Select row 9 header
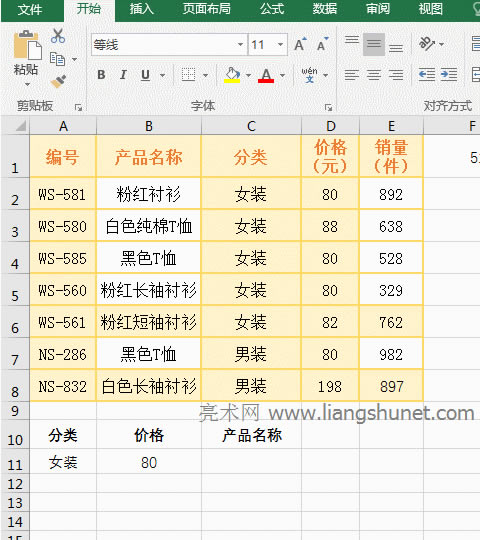 pos(15,411)
